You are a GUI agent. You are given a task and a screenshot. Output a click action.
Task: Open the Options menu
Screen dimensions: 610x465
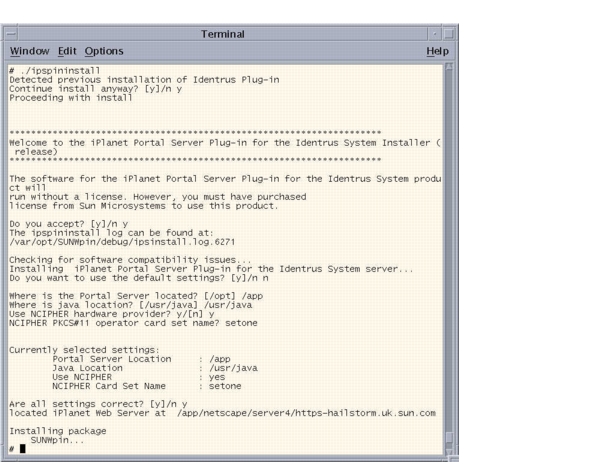click(x=104, y=51)
